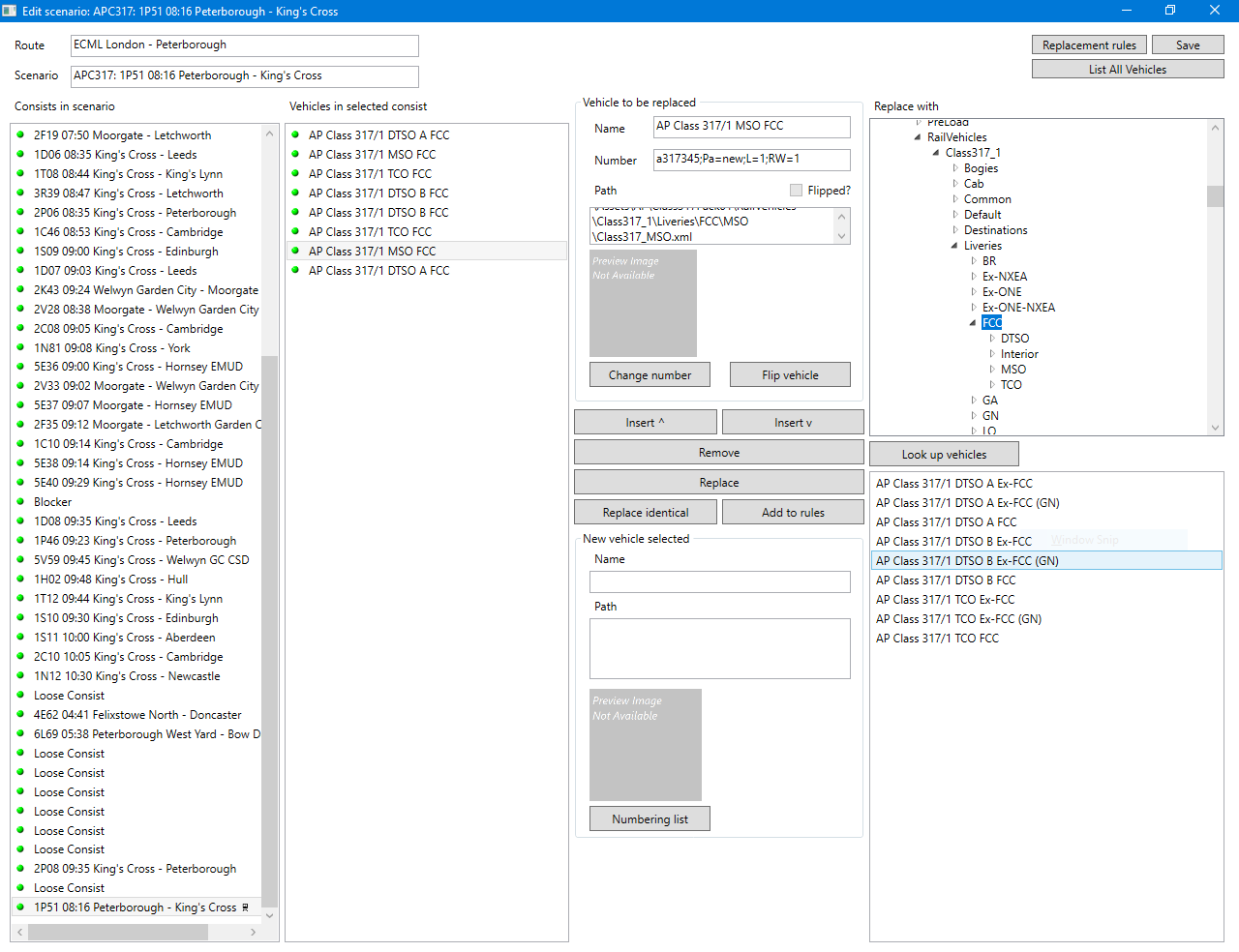Open the Replacement rules dialog
Image resolution: width=1239 pixels, height=952 pixels.
(1089, 45)
